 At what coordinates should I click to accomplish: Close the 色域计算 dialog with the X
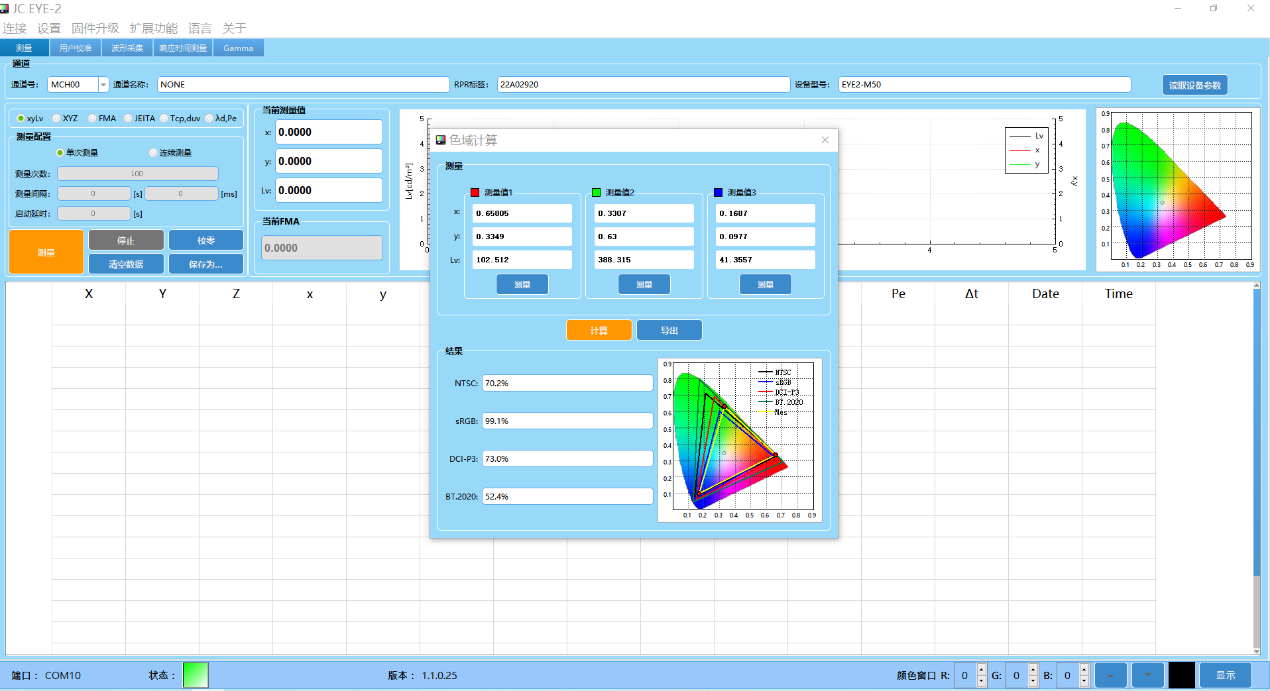[x=825, y=140]
